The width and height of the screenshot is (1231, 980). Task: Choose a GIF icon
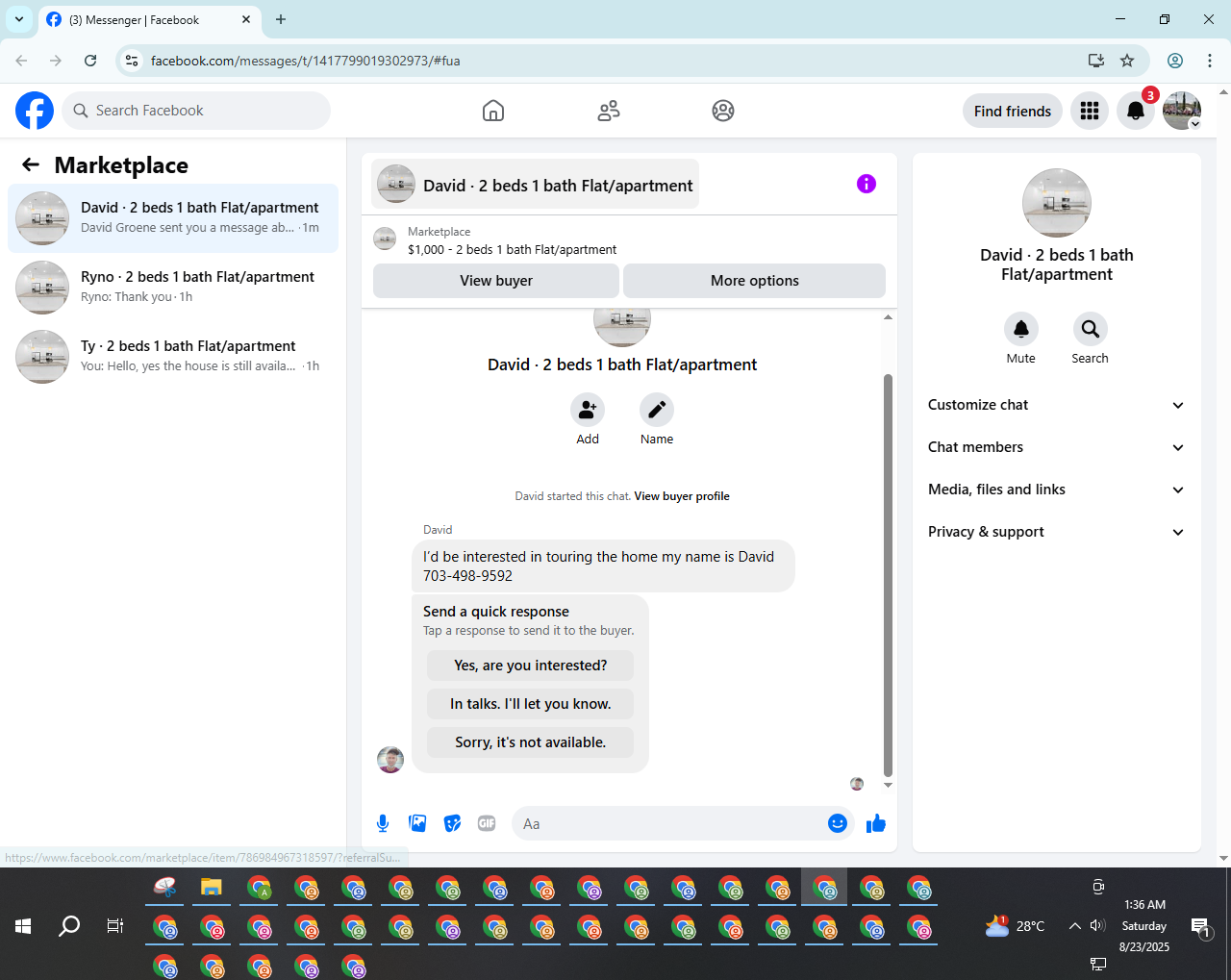coord(487,823)
